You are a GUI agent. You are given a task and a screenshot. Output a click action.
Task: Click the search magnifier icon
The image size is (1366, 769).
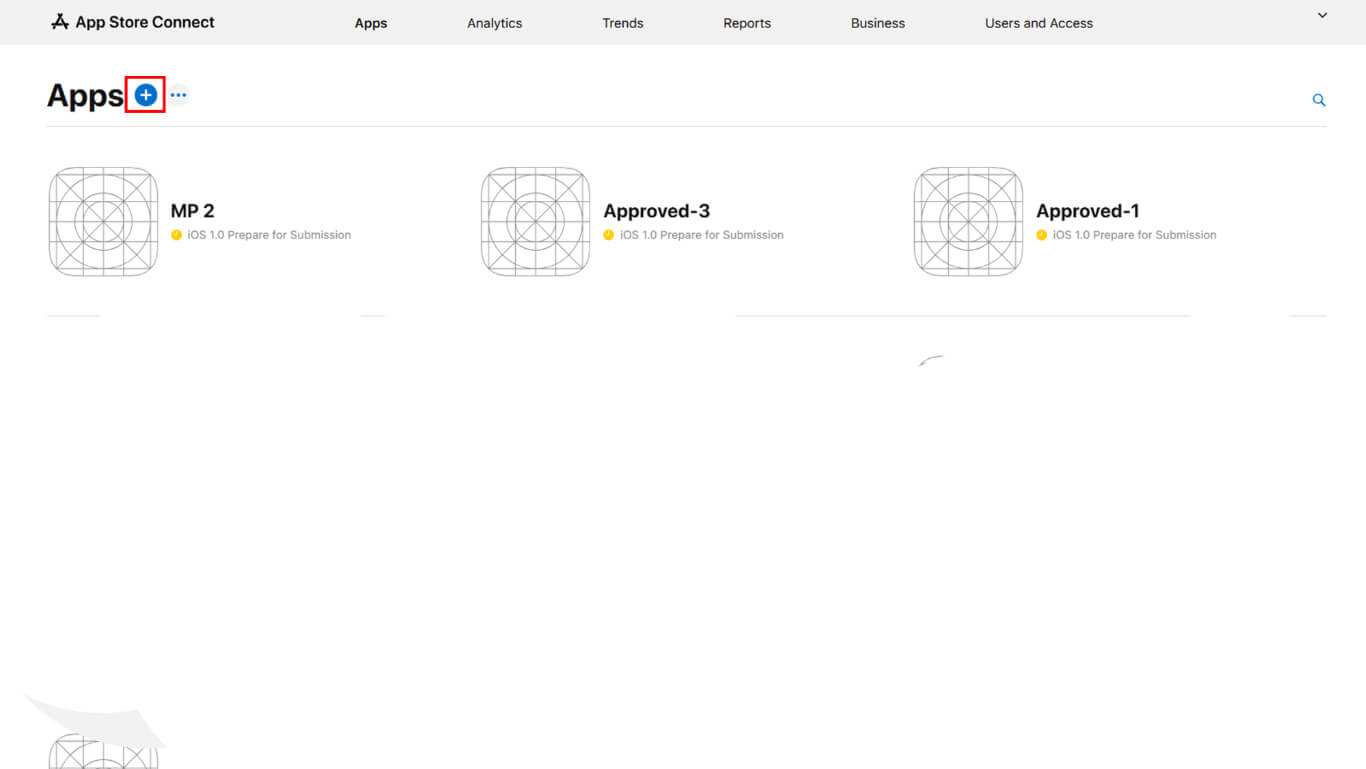[1319, 100]
